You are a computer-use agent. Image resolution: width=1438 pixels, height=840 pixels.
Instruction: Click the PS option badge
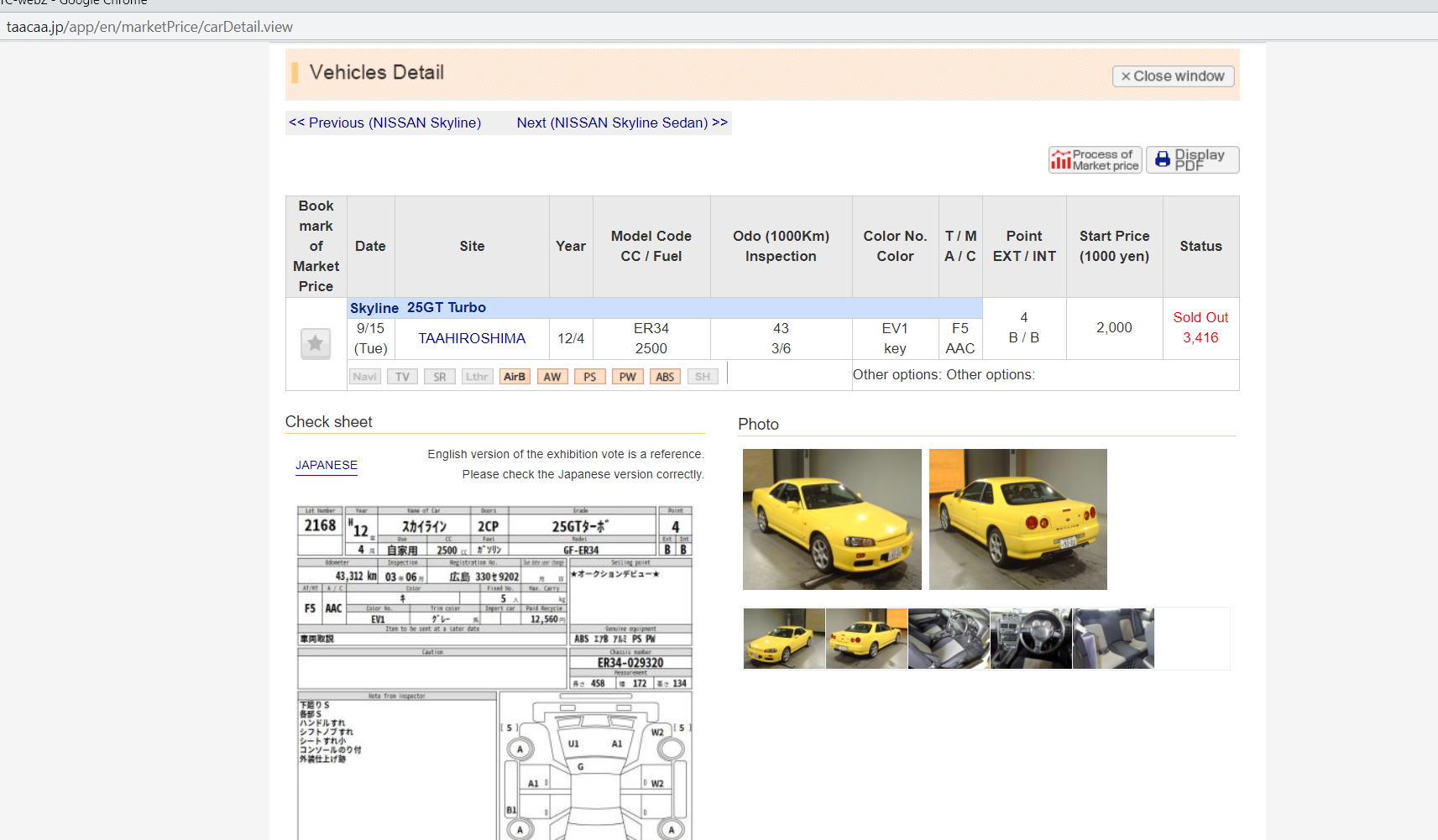click(590, 377)
